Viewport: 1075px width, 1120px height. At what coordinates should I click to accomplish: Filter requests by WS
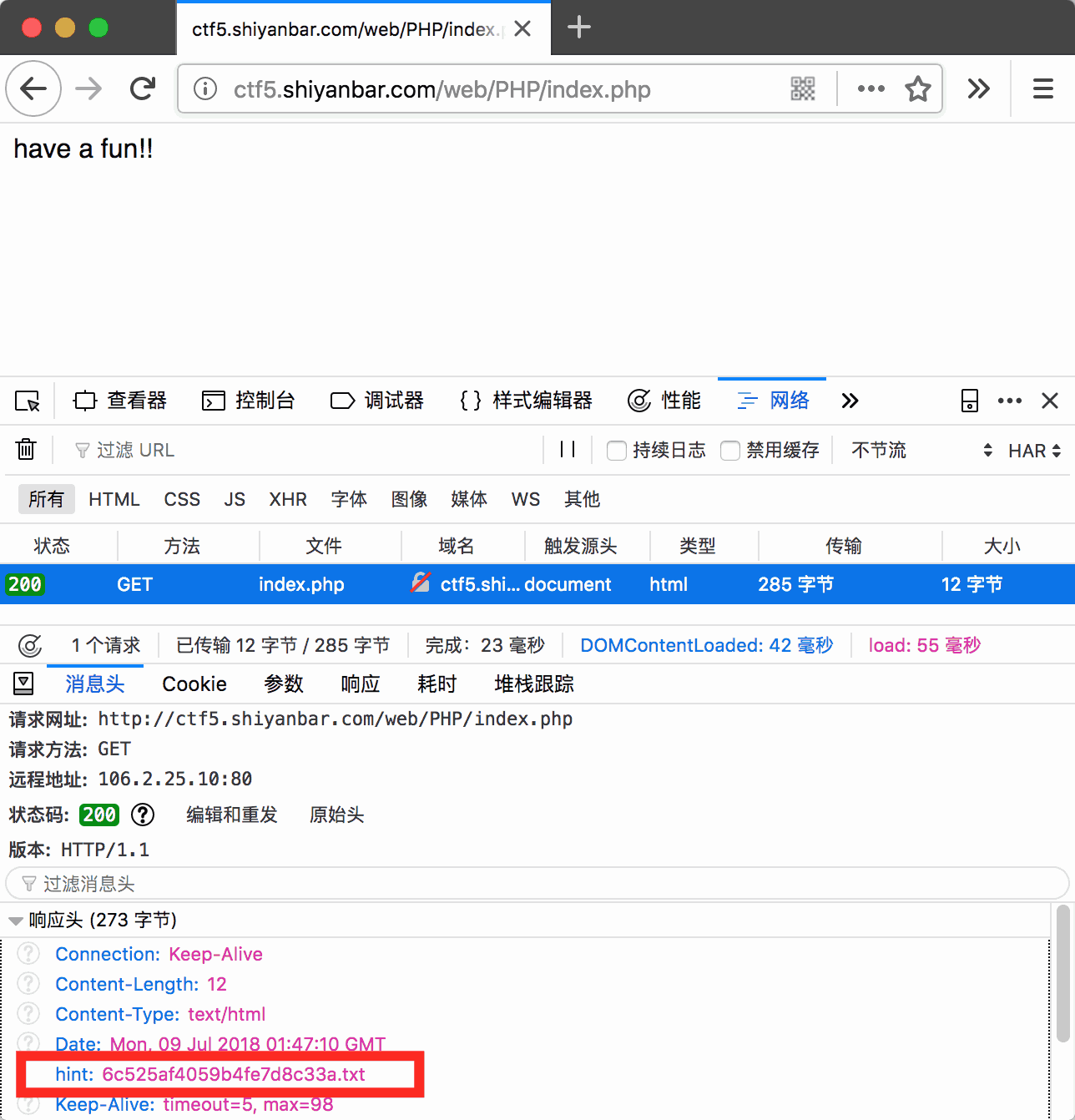526,499
